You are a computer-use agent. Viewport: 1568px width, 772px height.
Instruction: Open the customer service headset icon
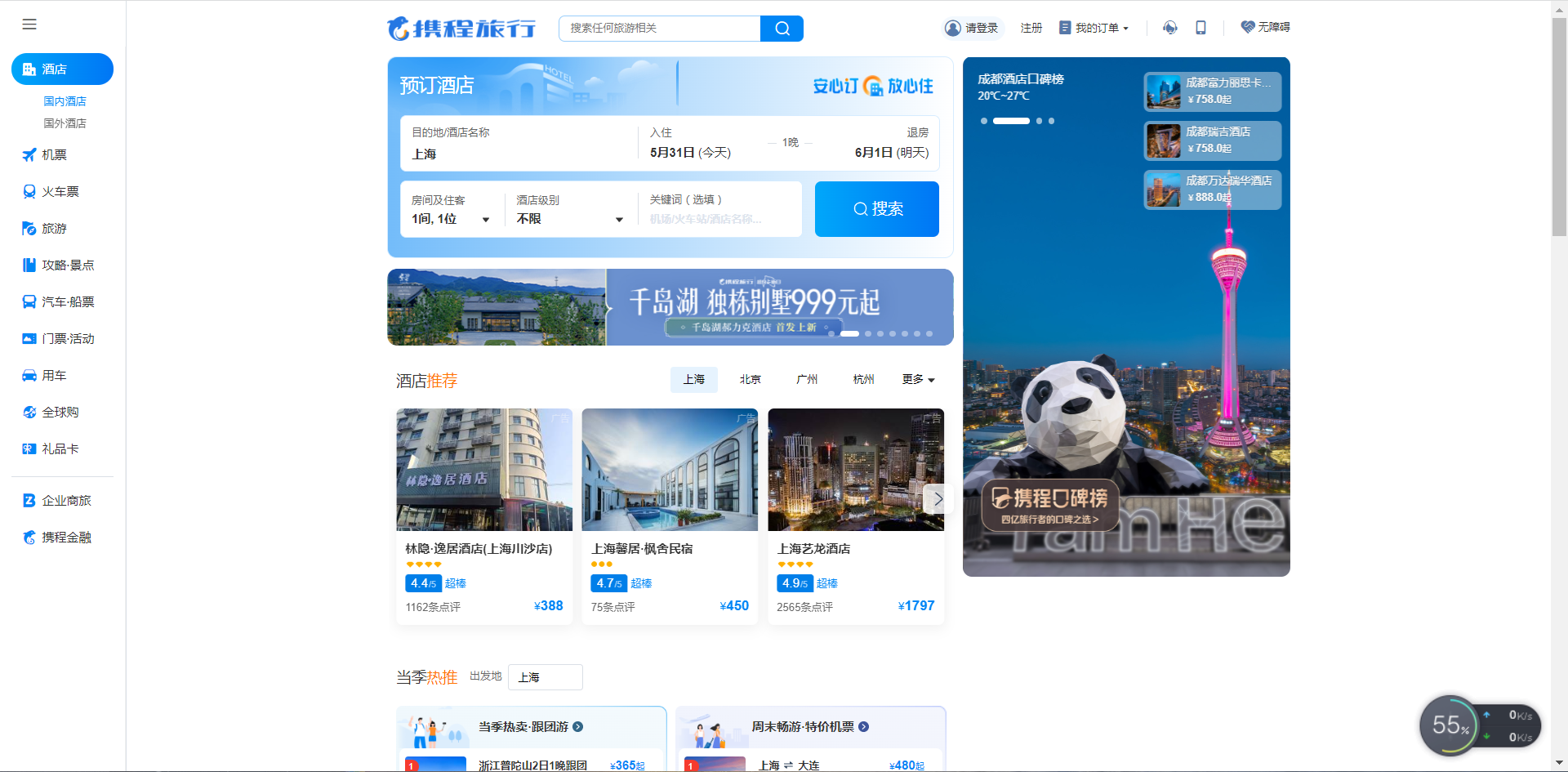(x=1170, y=28)
